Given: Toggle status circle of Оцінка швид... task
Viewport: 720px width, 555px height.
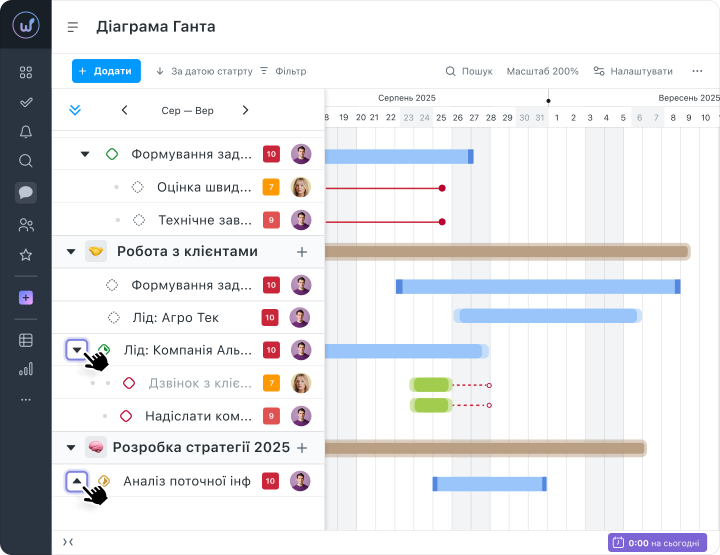Looking at the screenshot, I should coord(138,187).
